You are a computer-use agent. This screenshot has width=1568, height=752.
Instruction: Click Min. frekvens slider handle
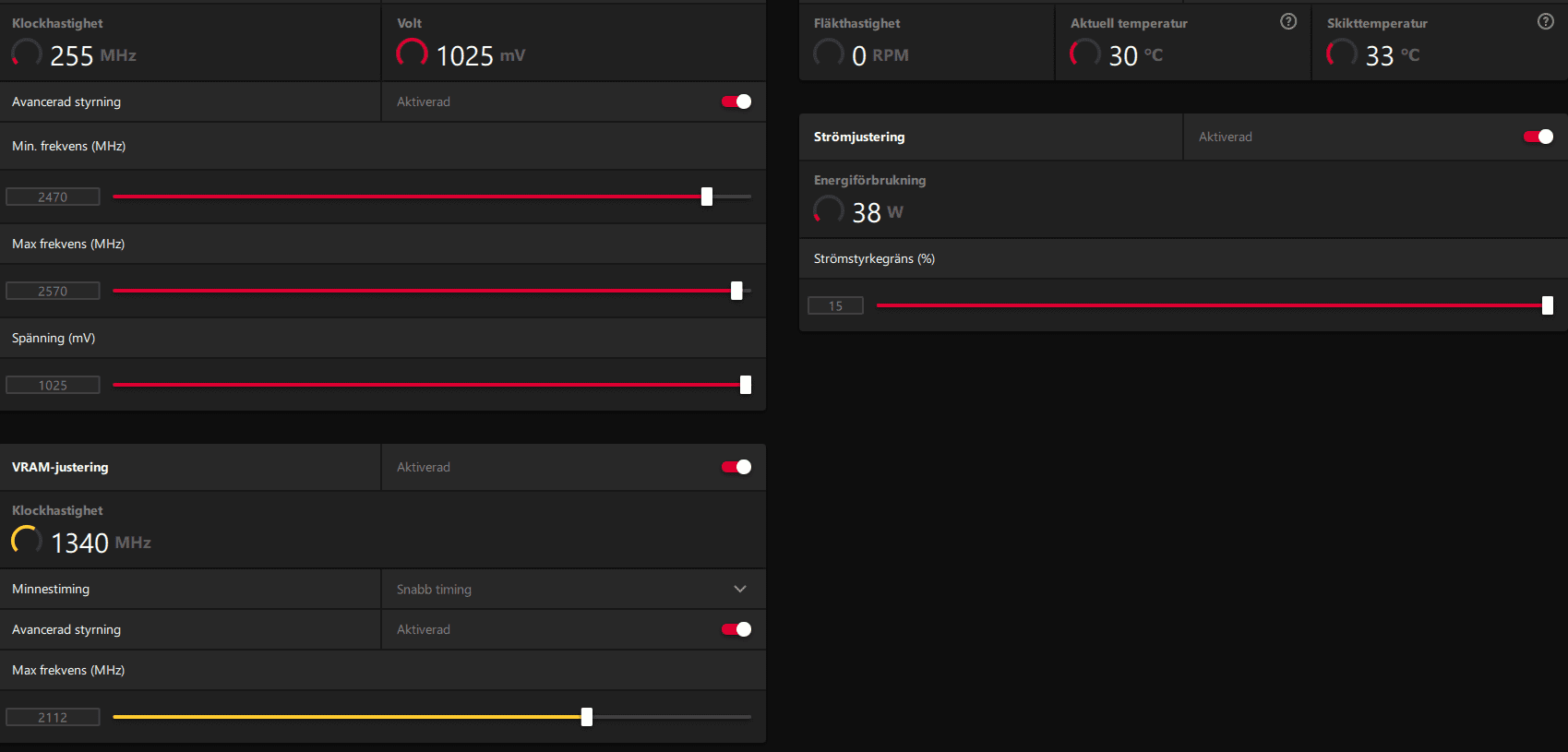tap(707, 197)
